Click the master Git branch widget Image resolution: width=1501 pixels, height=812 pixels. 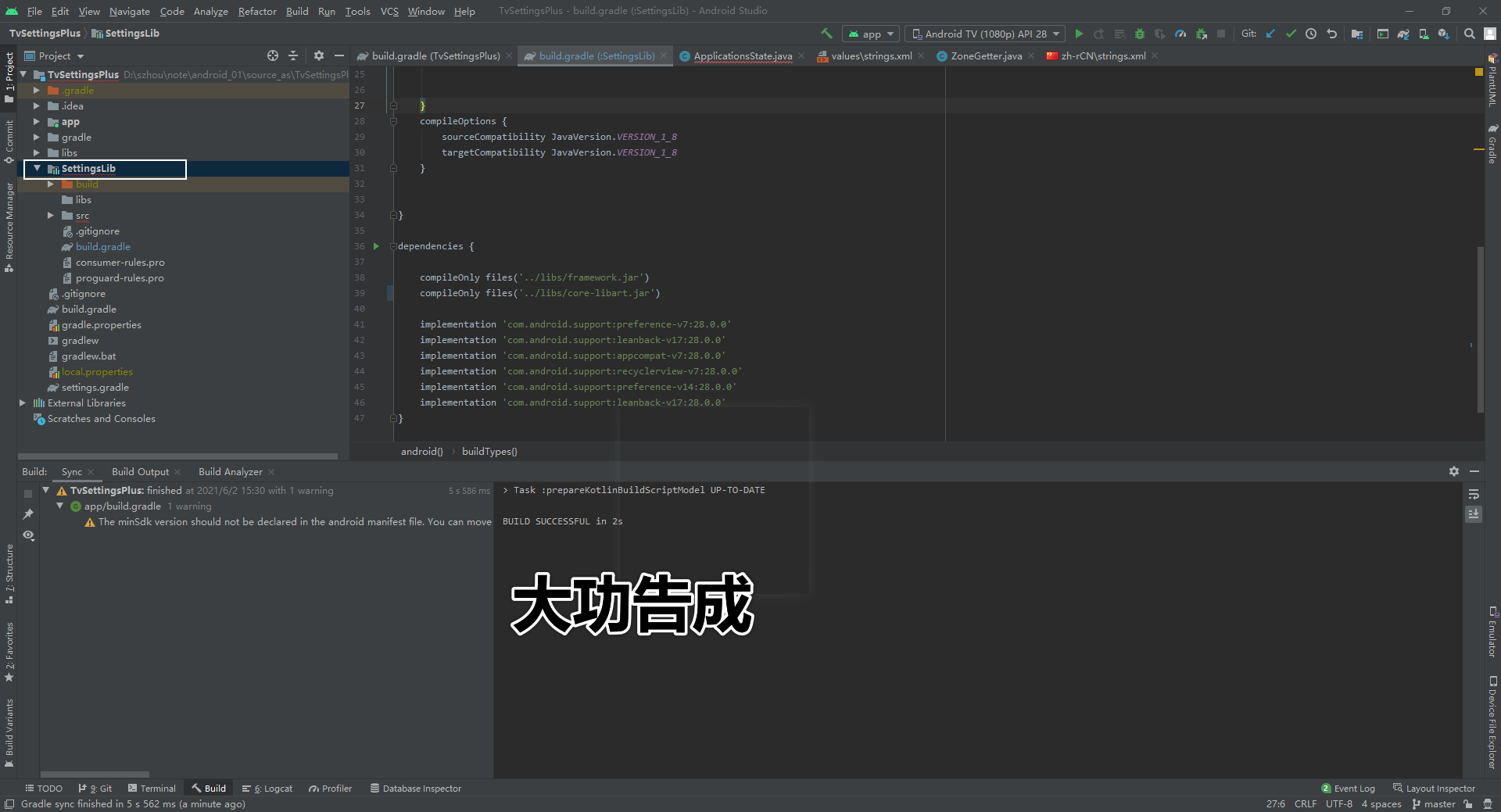(1434, 804)
